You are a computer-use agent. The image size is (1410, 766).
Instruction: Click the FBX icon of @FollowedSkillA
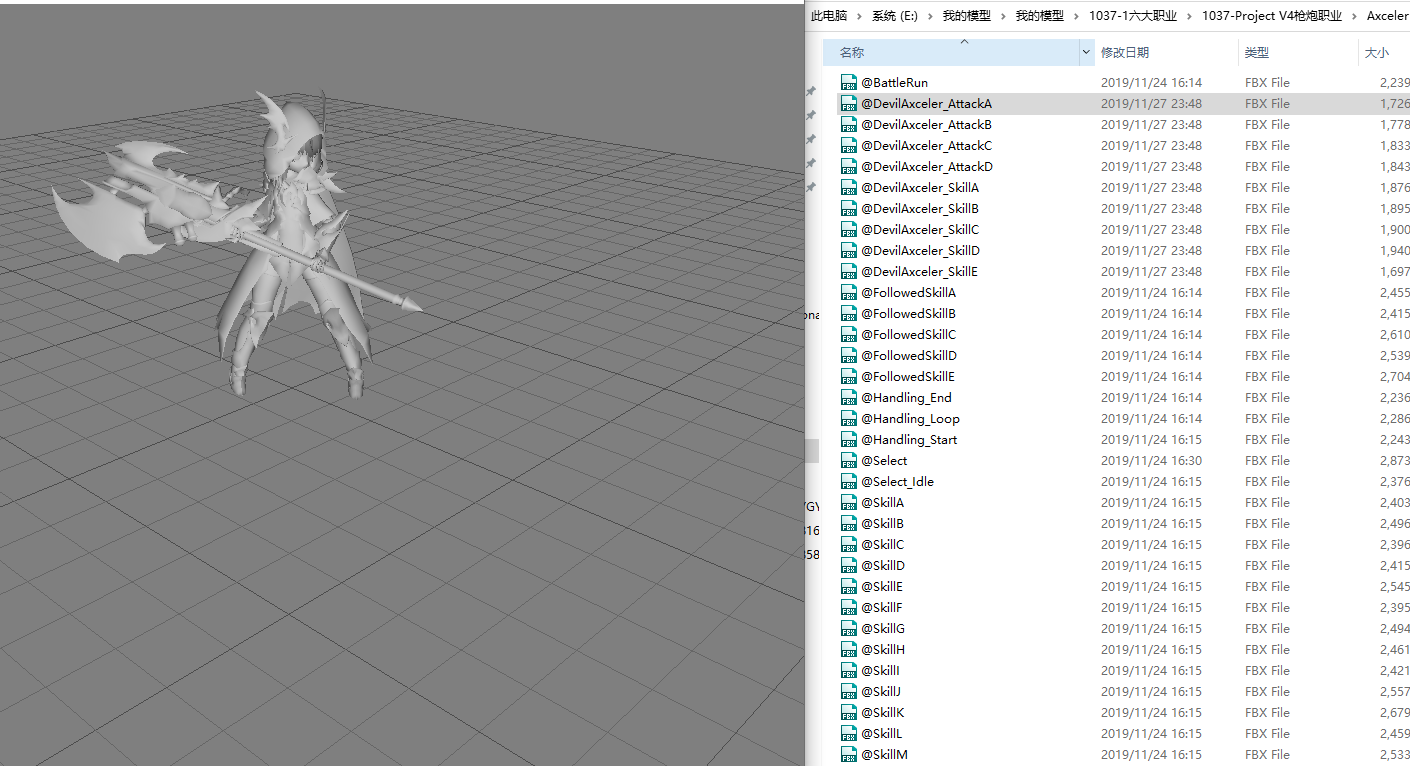coord(849,292)
